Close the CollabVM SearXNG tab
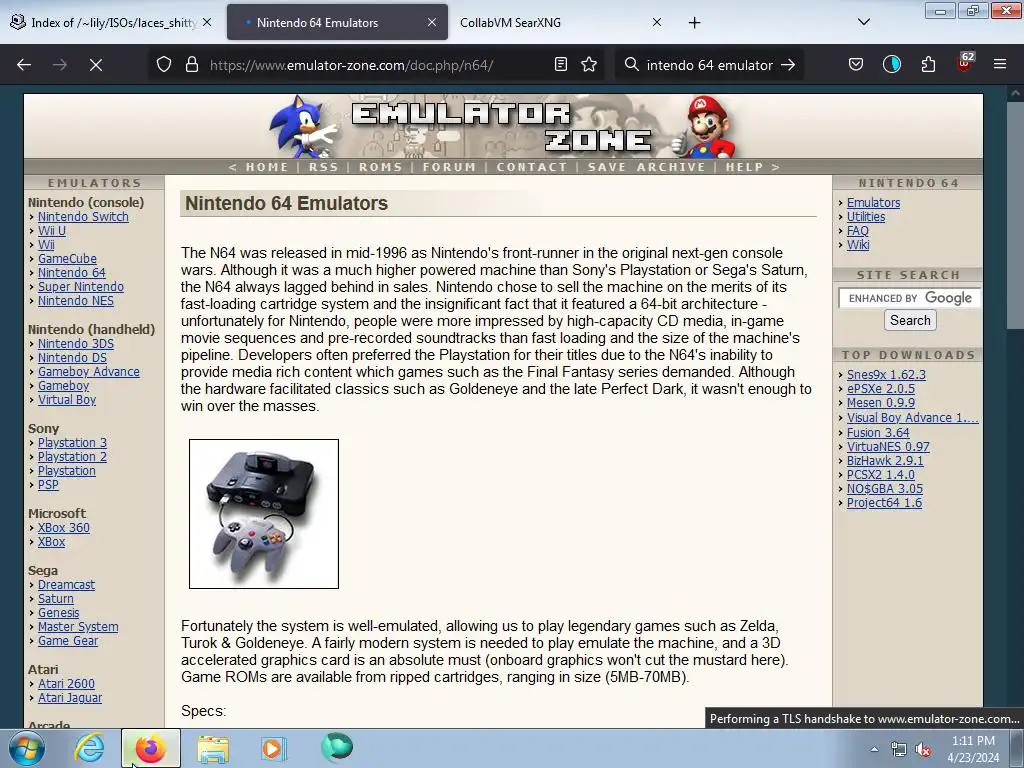Screen dimensions: 1024x768 (657, 22)
